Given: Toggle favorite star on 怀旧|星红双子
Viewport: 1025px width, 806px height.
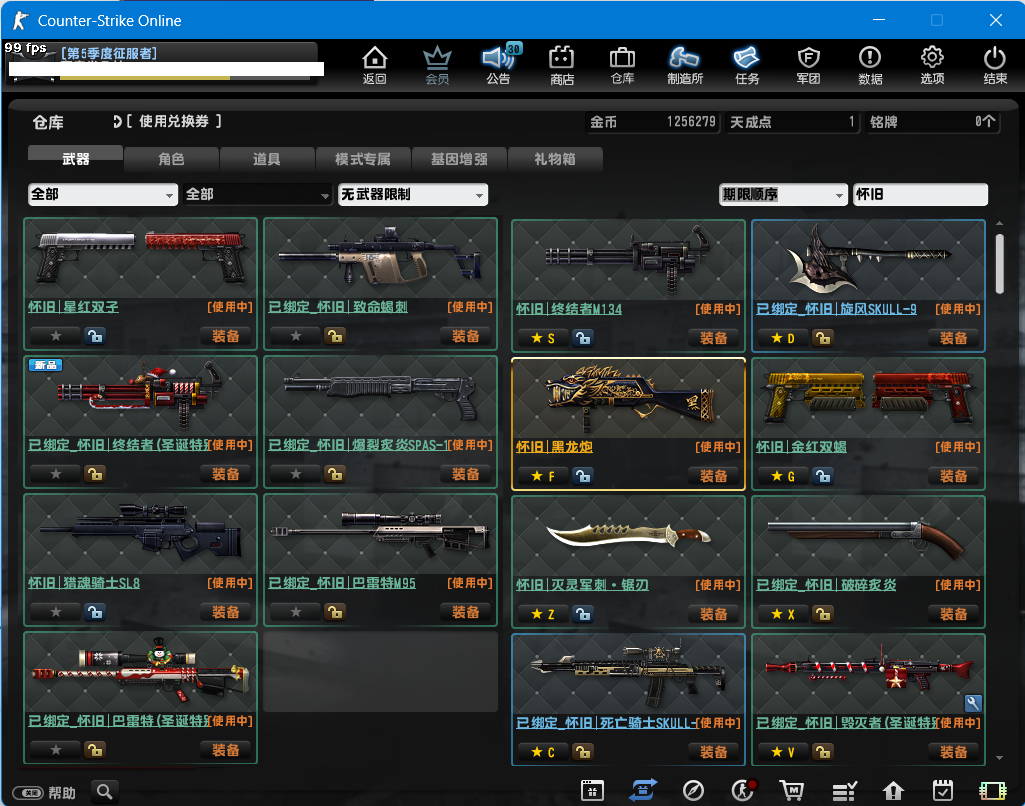Looking at the screenshot, I should (56, 336).
